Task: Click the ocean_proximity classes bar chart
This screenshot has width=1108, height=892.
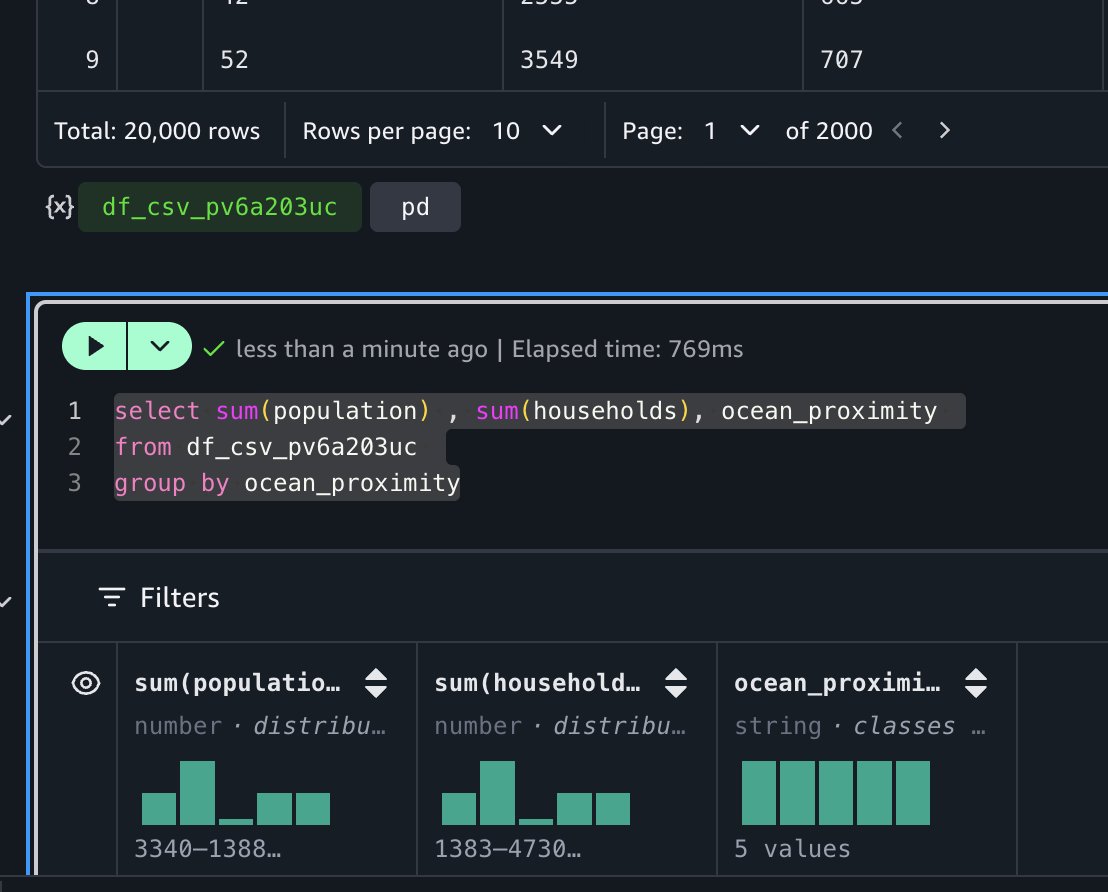Action: 836,793
